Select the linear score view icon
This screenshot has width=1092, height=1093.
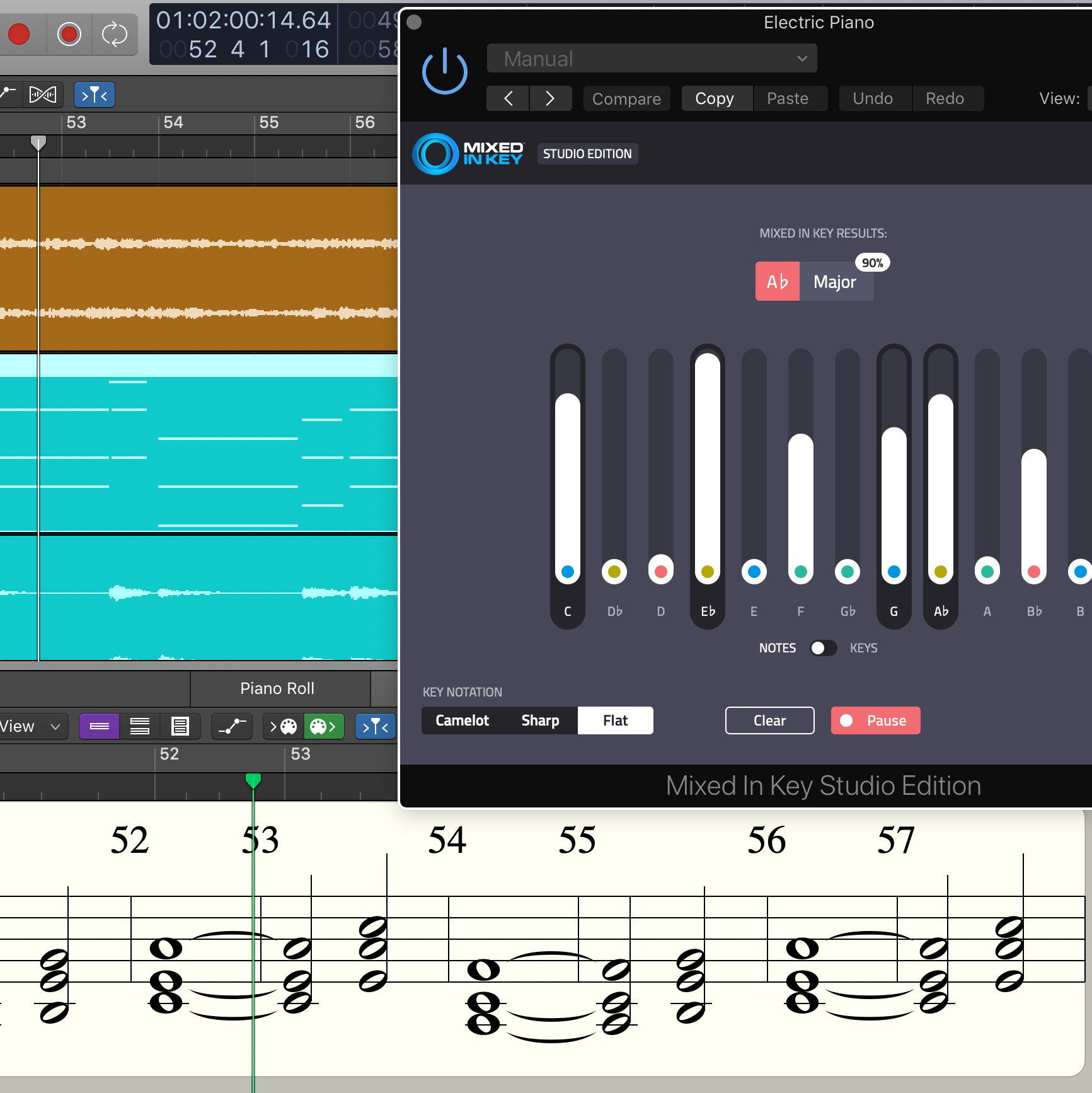point(99,727)
